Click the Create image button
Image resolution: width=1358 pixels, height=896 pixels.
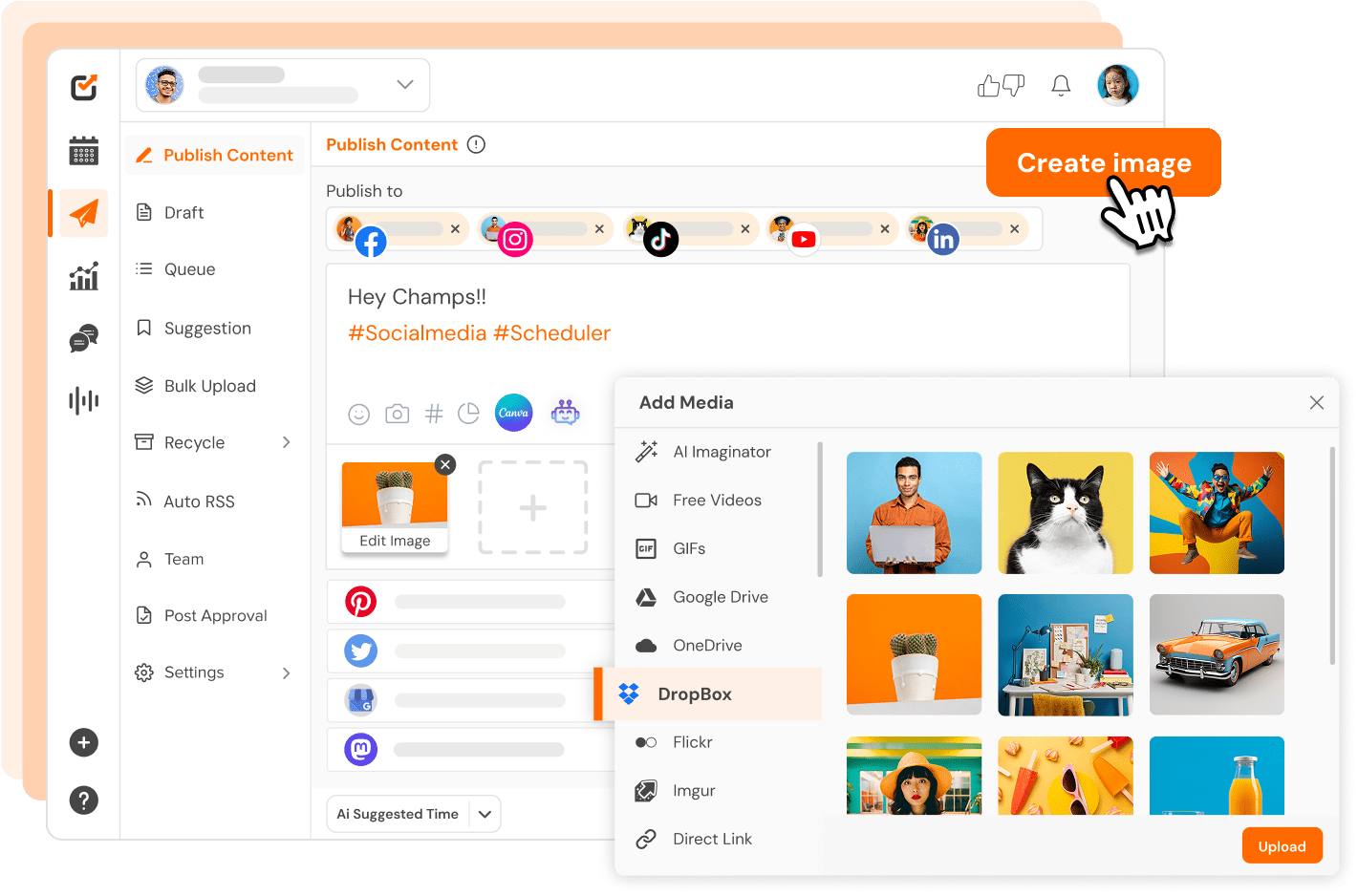pyautogui.click(x=1103, y=162)
